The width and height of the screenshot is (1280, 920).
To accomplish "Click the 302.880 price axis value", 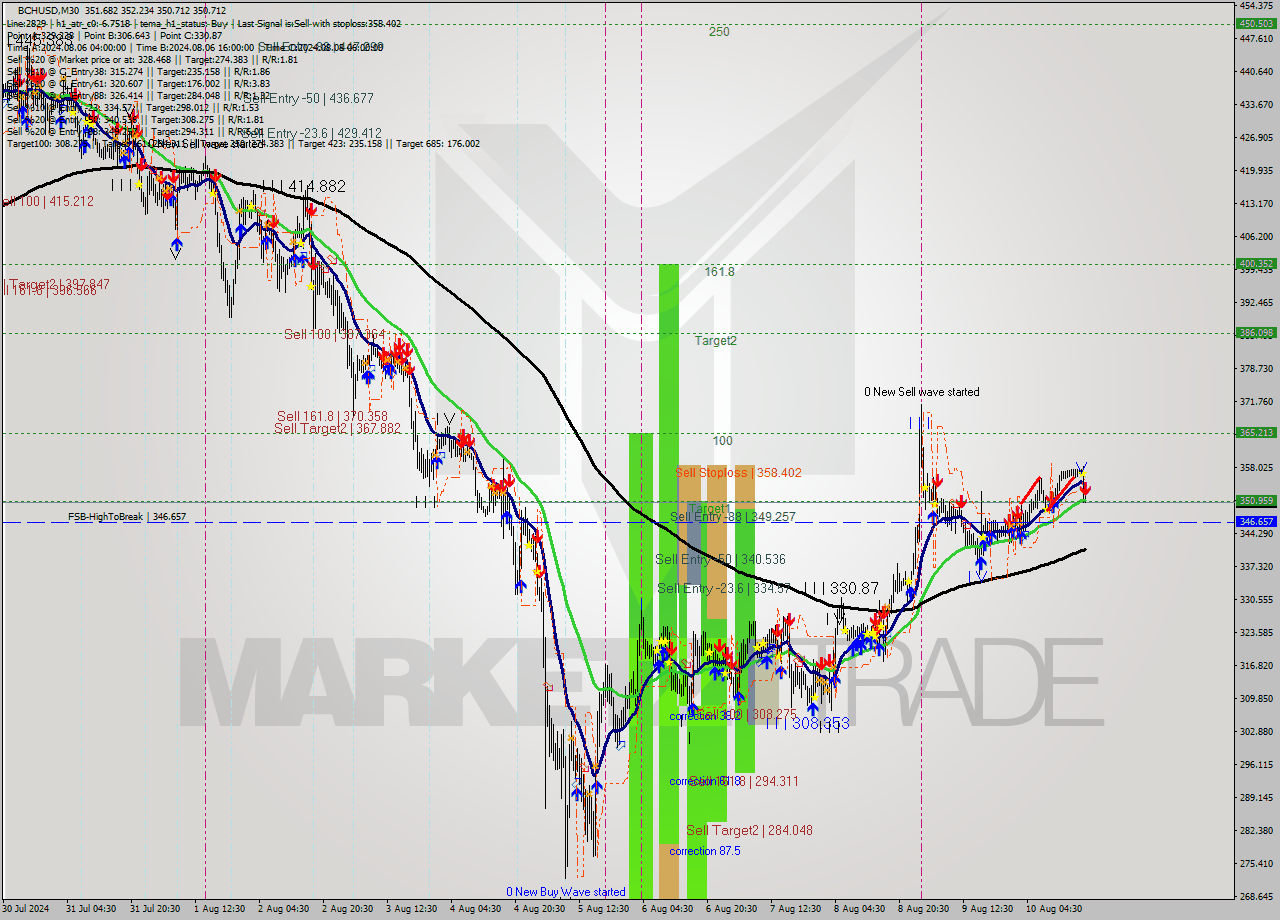I will coord(1256,732).
